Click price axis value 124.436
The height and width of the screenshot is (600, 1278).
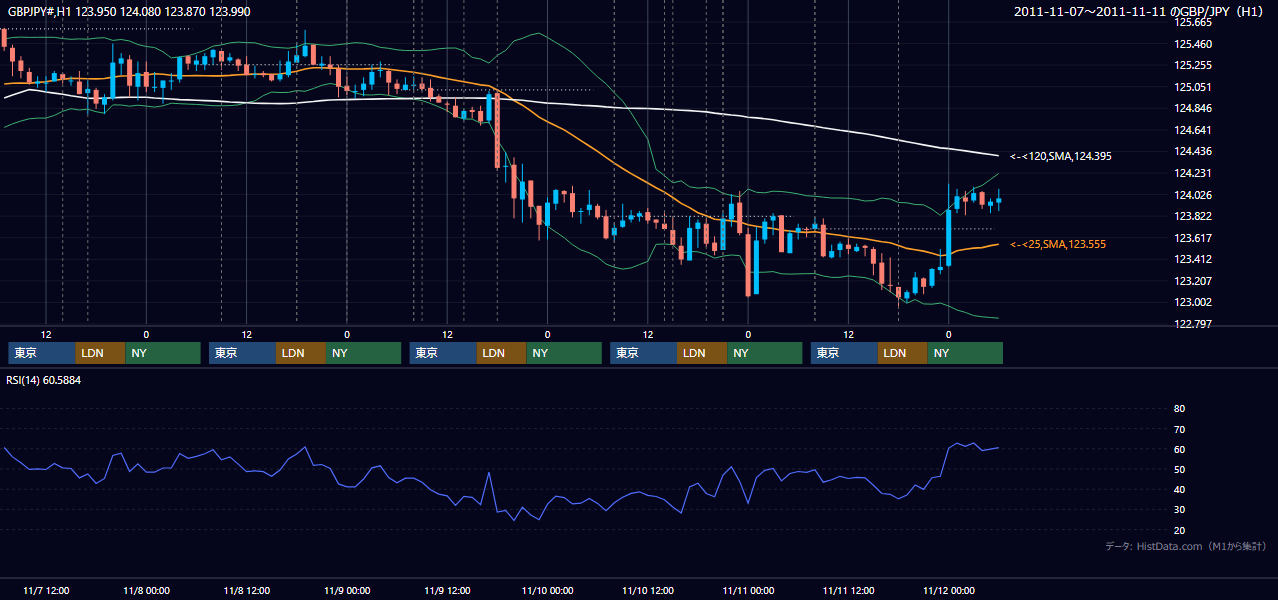click(x=1192, y=151)
